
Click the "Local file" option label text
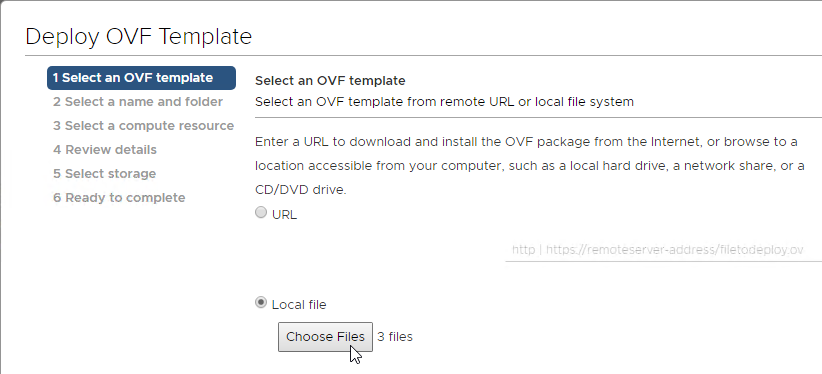tap(299, 305)
